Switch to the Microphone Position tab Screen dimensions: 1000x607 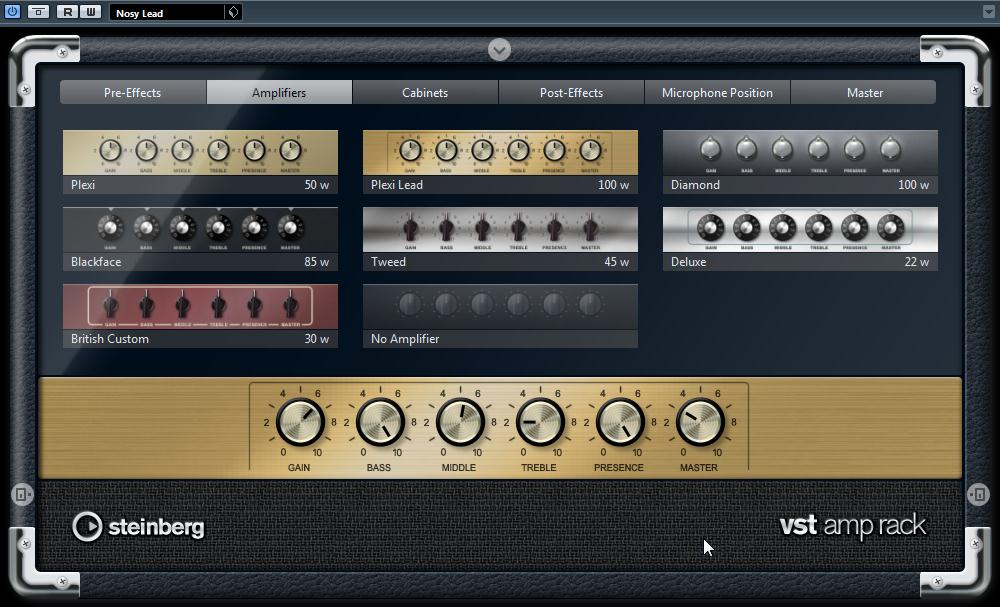coord(717,92)
